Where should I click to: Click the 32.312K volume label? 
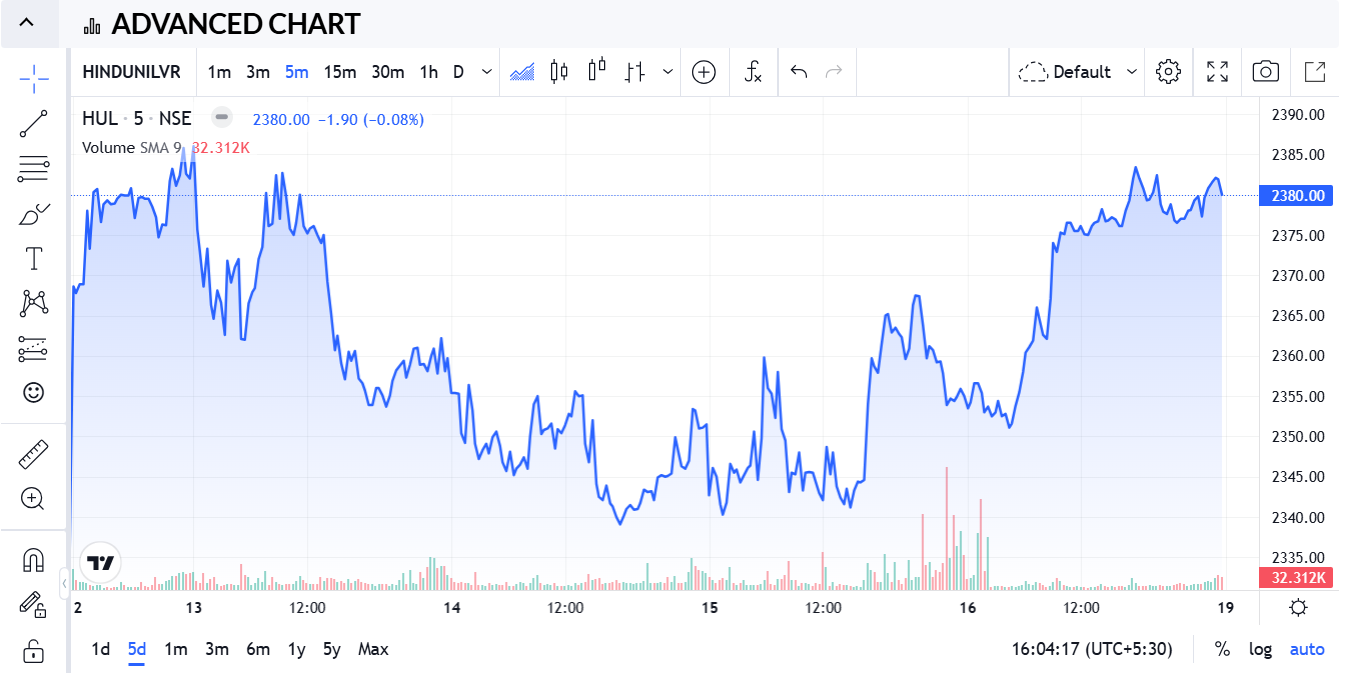(x=1296, y=577)
